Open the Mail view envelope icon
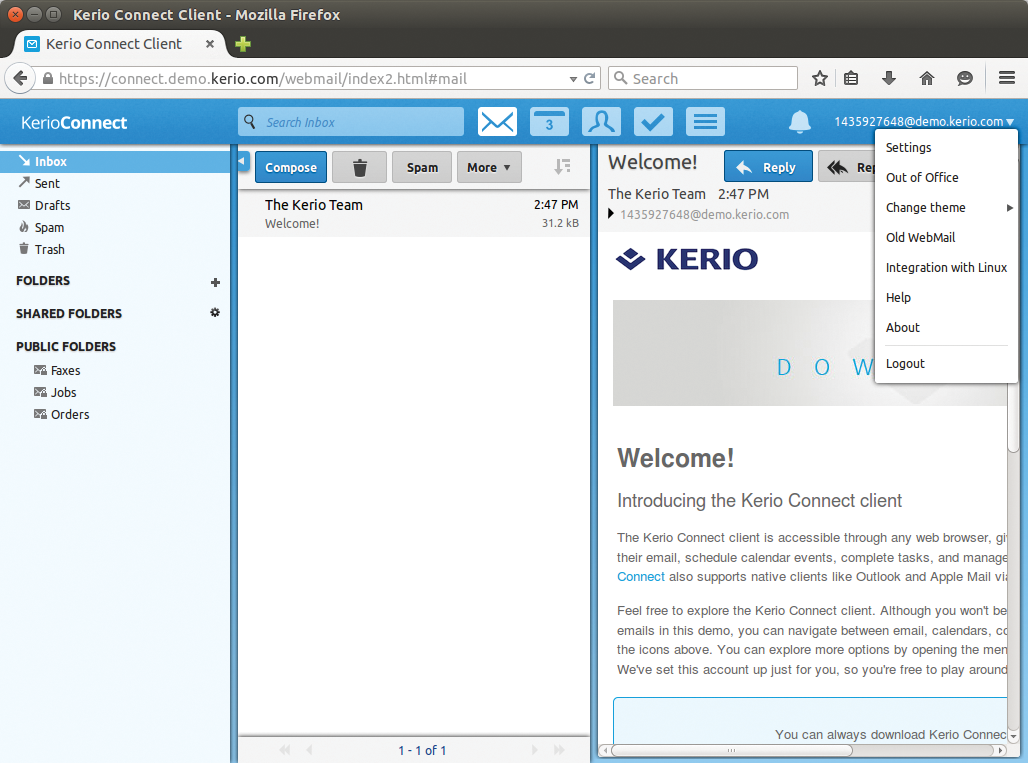 tap(497, 121)
